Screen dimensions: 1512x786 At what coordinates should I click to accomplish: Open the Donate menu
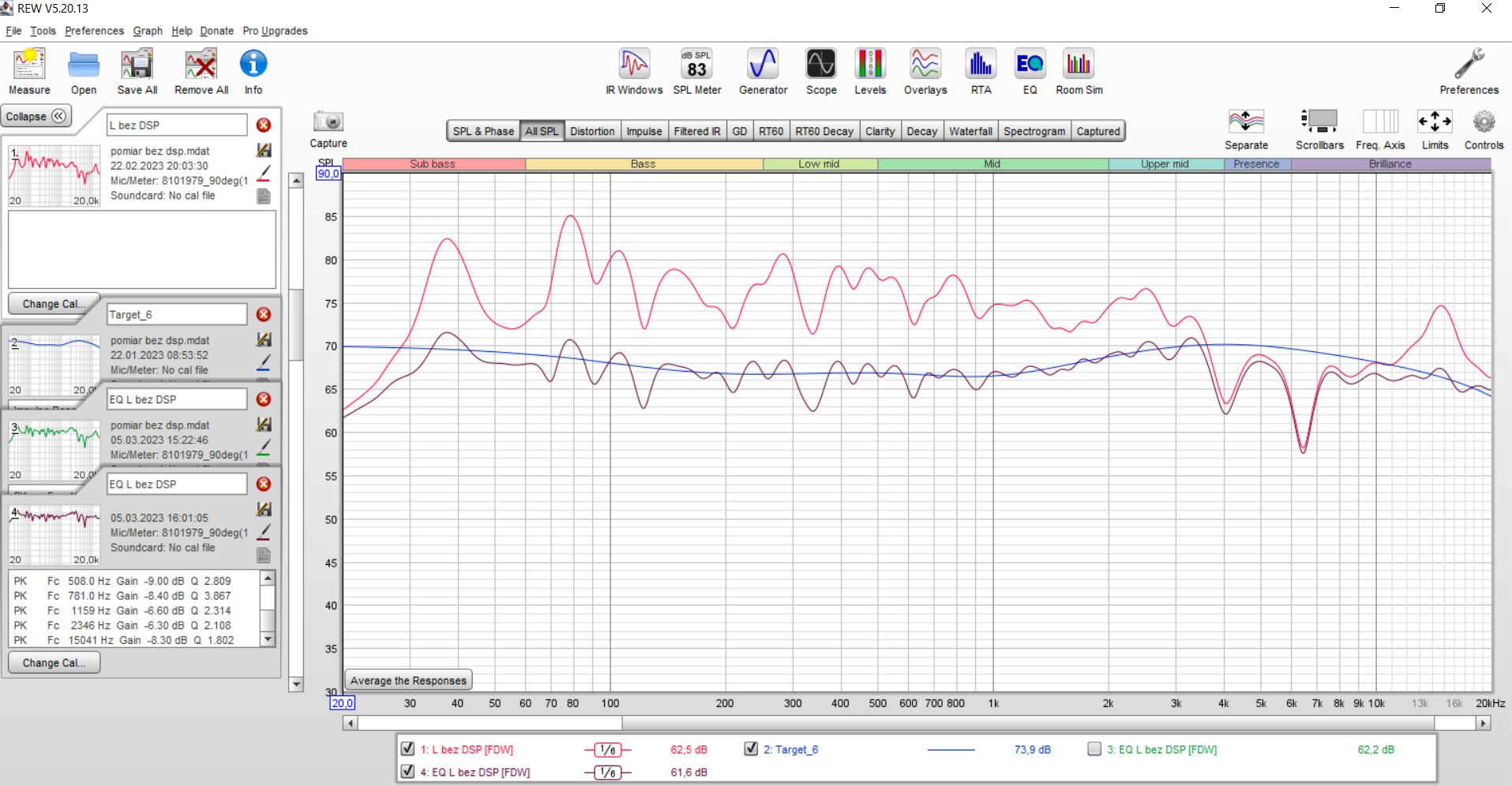pos(216,31)
